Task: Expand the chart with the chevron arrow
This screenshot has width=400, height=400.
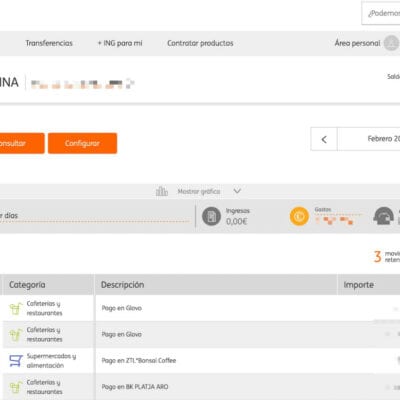Action: [237, 191]
